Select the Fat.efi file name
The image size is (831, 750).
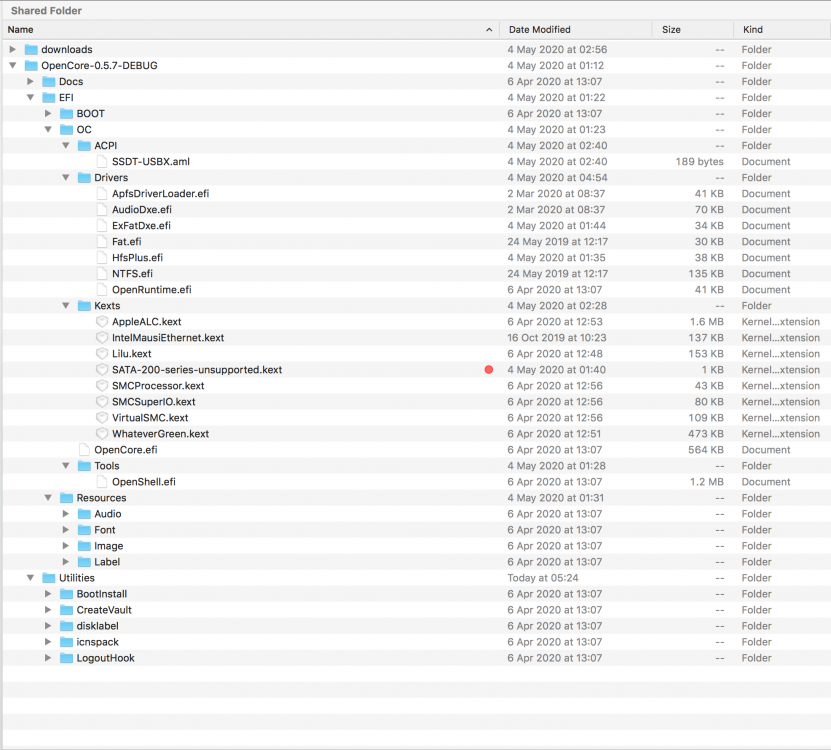[127, 241]
